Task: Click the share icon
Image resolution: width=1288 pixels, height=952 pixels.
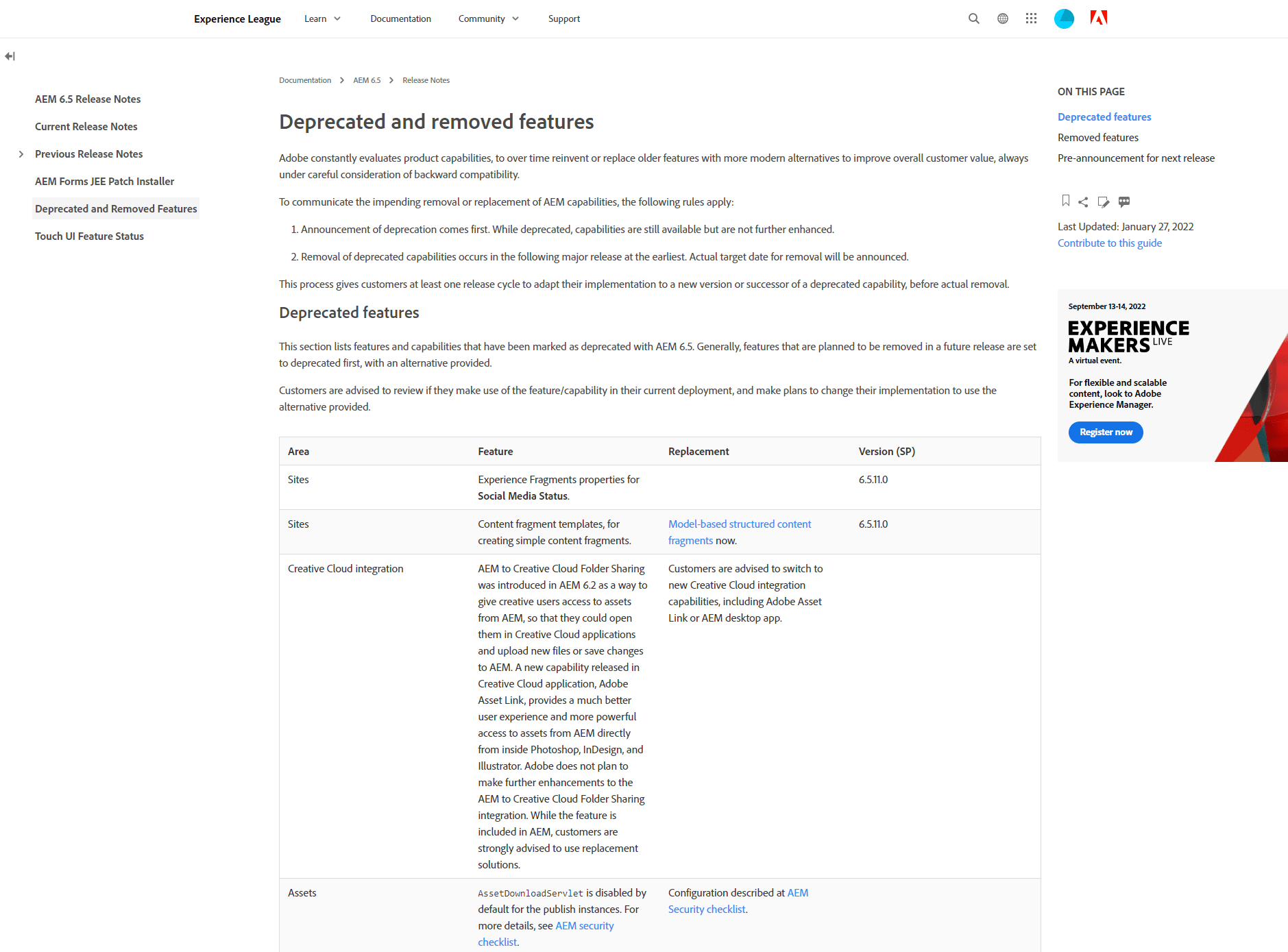Action: [x=1083, y=202]
